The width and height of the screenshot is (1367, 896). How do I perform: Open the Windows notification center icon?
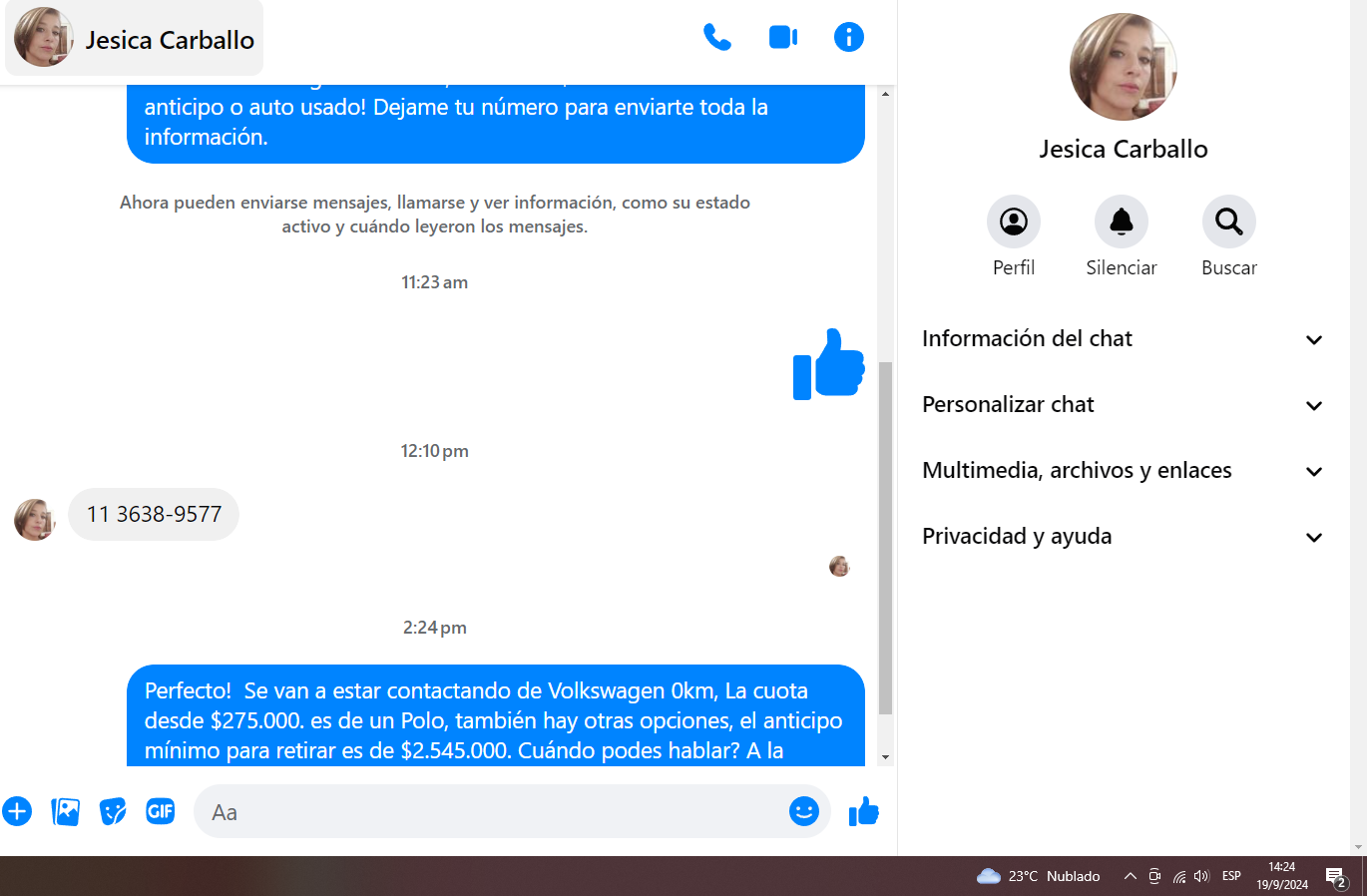[x=1335, y=877]
